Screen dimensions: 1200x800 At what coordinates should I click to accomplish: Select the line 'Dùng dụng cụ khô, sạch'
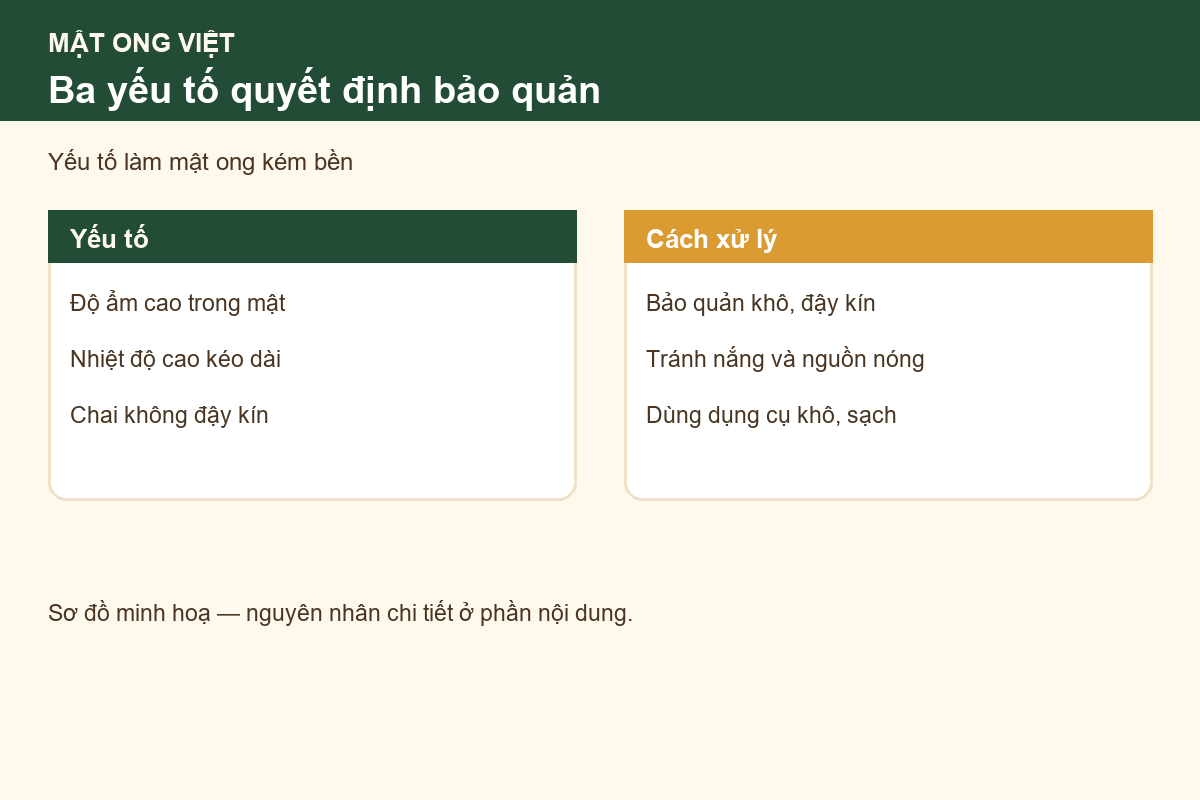point(771,415)
